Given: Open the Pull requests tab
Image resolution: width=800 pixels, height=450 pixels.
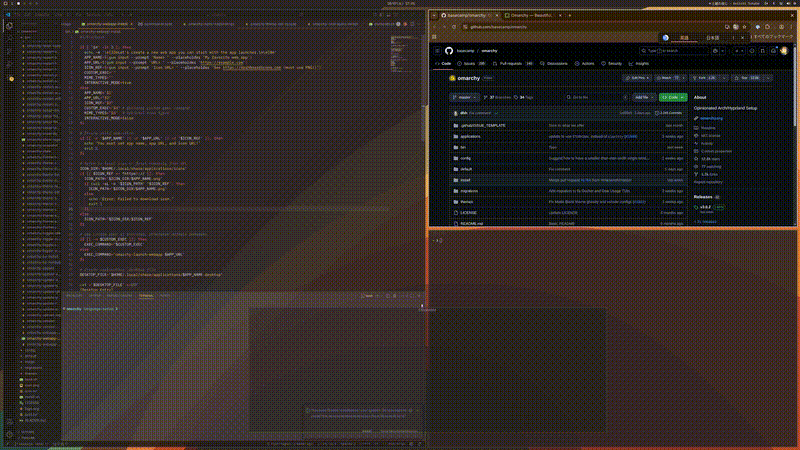Looking at the screenshot, I should point(513,64).
